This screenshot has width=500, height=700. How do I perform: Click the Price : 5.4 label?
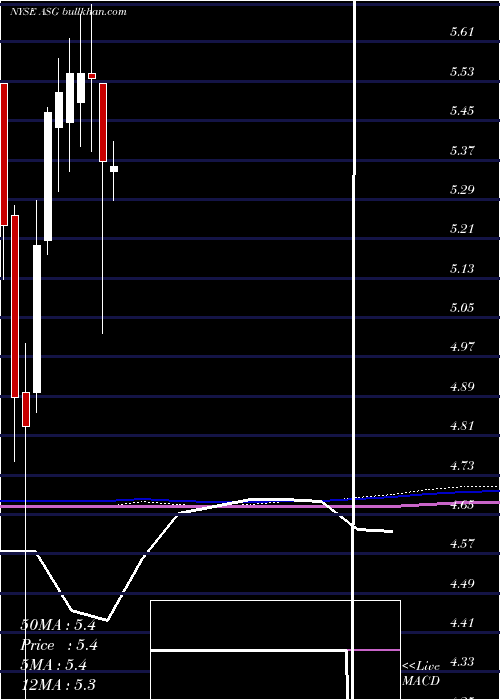pyautogui.click(x=59, y=645)
